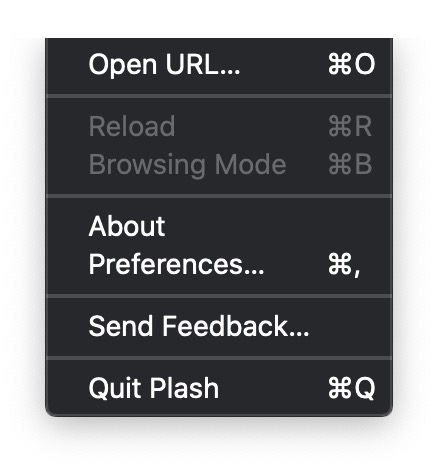
Task: Click separator line above About
Action: pyautogui.click(x=219, y=196)
